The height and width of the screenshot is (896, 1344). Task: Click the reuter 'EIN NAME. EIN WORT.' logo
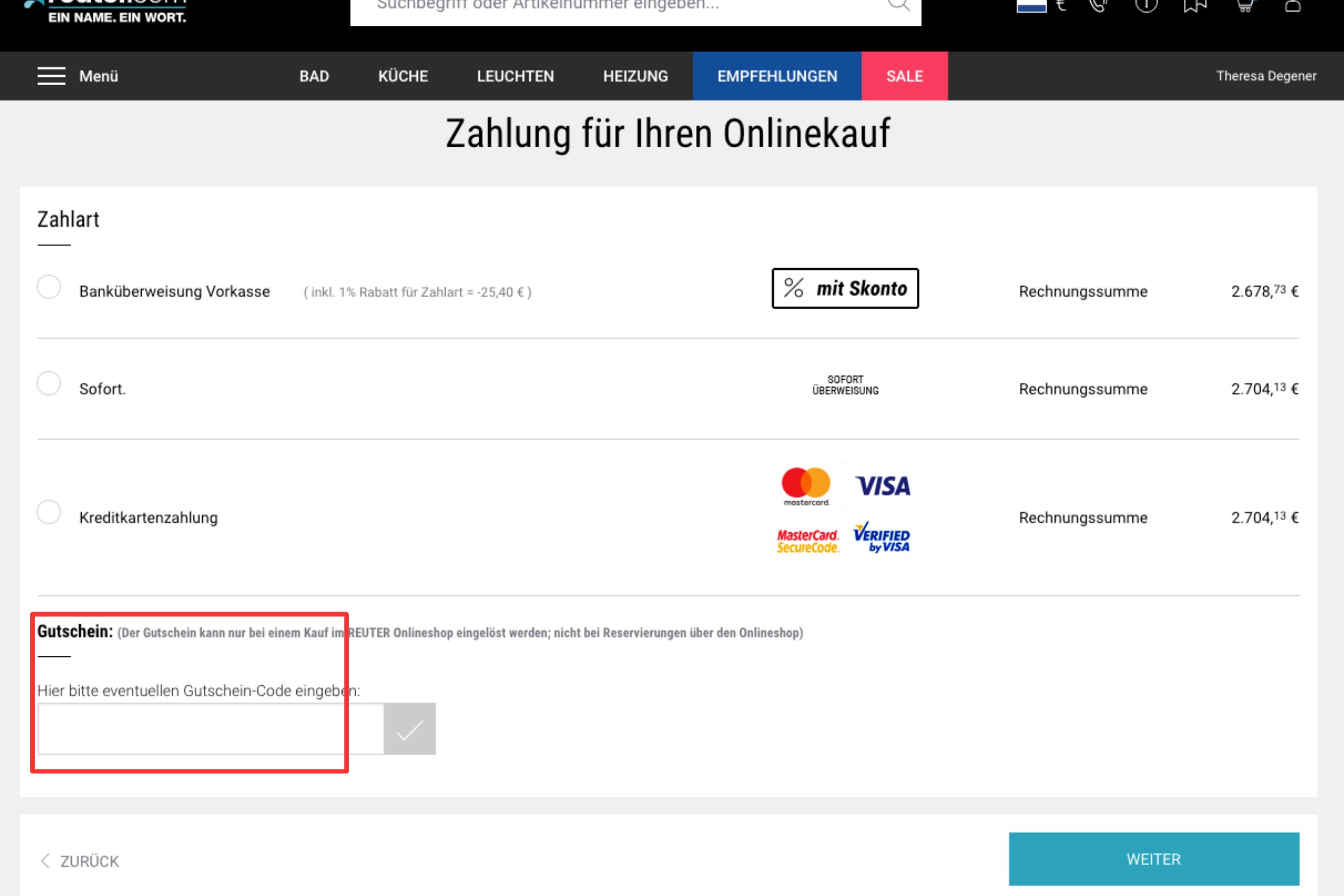click(x=106, y=11)
